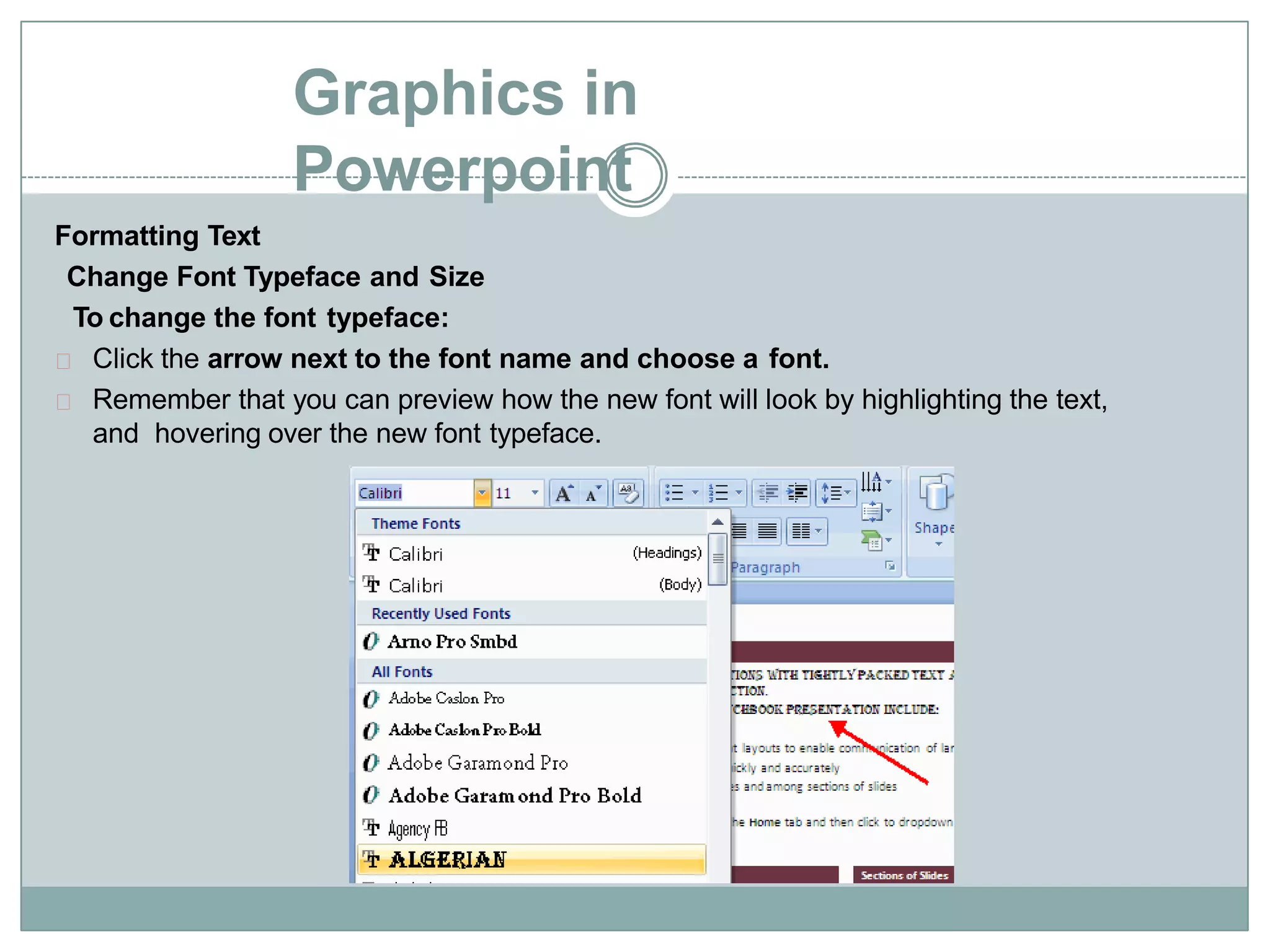Choose the Adobe Caslon Pro Bold font
The width and height of the screenshot is (1270, 952).
tap(532, 730)
